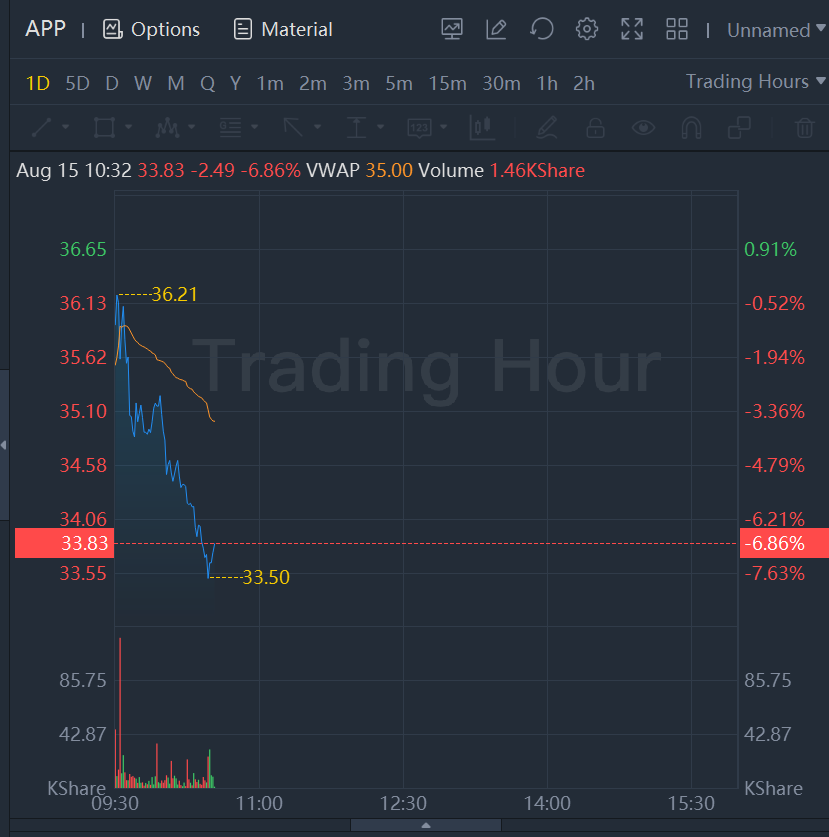Click the red 33.83 price marker
The image size is (829, 837).
click(62, 543)
